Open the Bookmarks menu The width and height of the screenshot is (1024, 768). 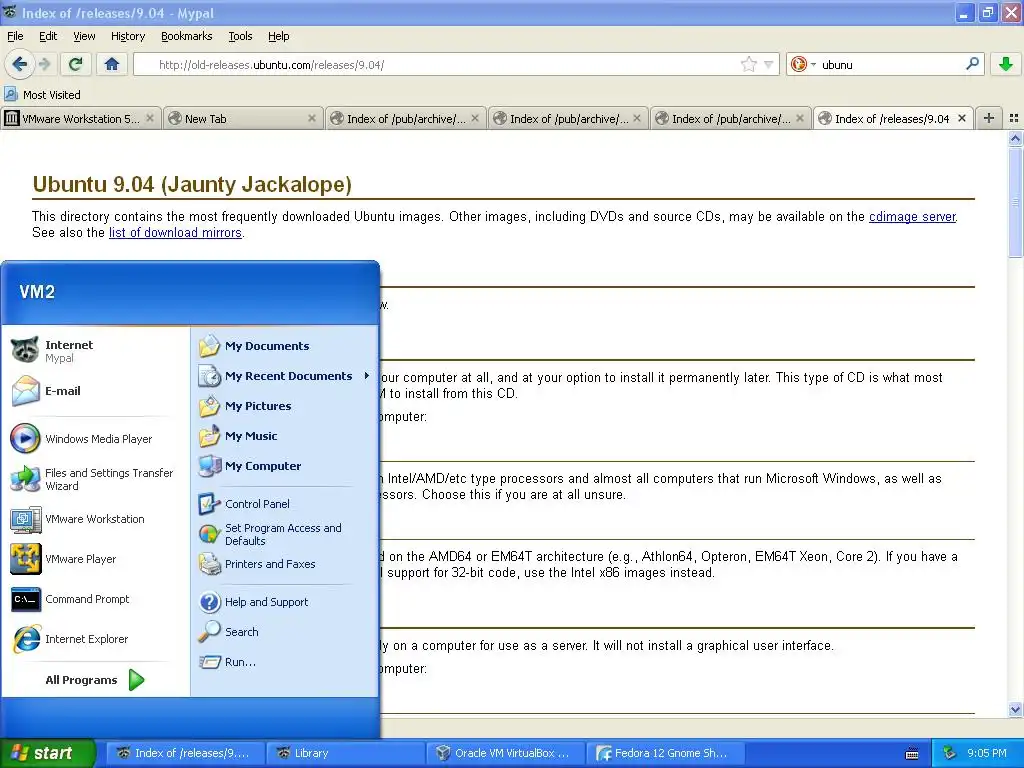pos(186,36)
